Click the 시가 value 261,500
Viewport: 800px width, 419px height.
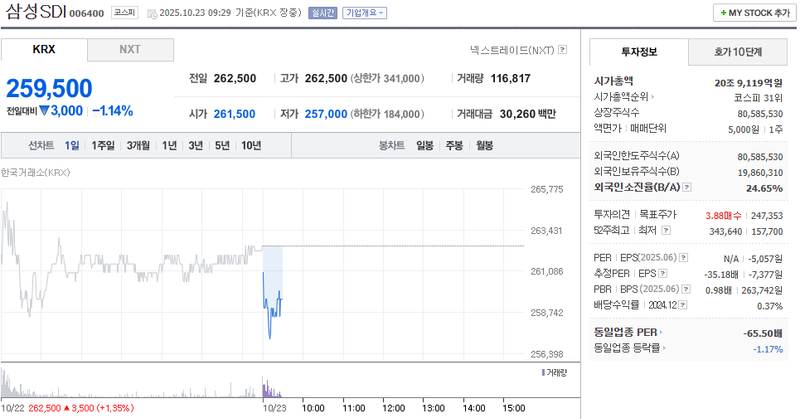[234, 114]
